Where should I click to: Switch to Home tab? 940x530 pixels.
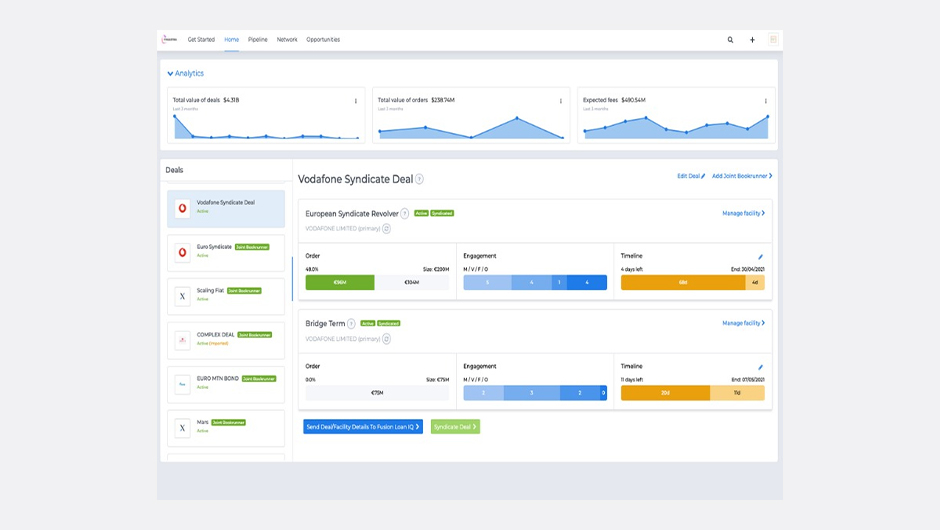231,40
